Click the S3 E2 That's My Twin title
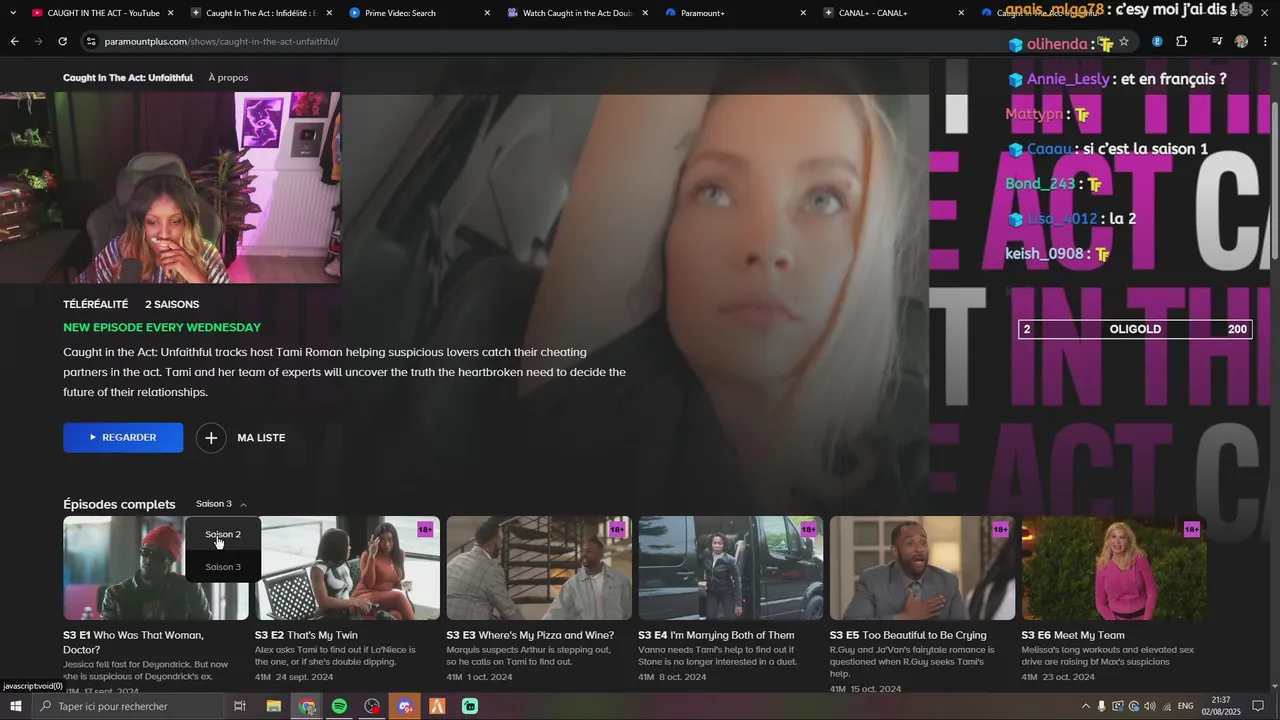The image size is (1280, 720). point(306,635)
